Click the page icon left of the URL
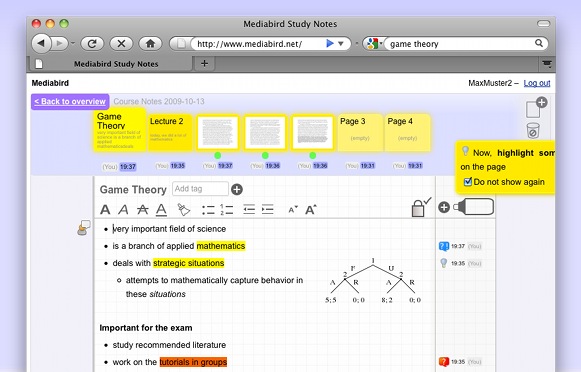Screen dimensions: 581x372 pos(181,44)
